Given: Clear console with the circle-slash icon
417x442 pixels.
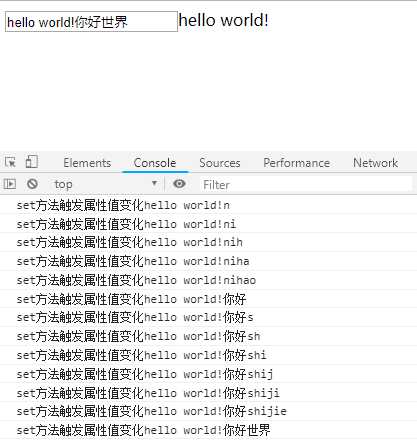Looking at the screenshot, I should [x=32, y=184].
